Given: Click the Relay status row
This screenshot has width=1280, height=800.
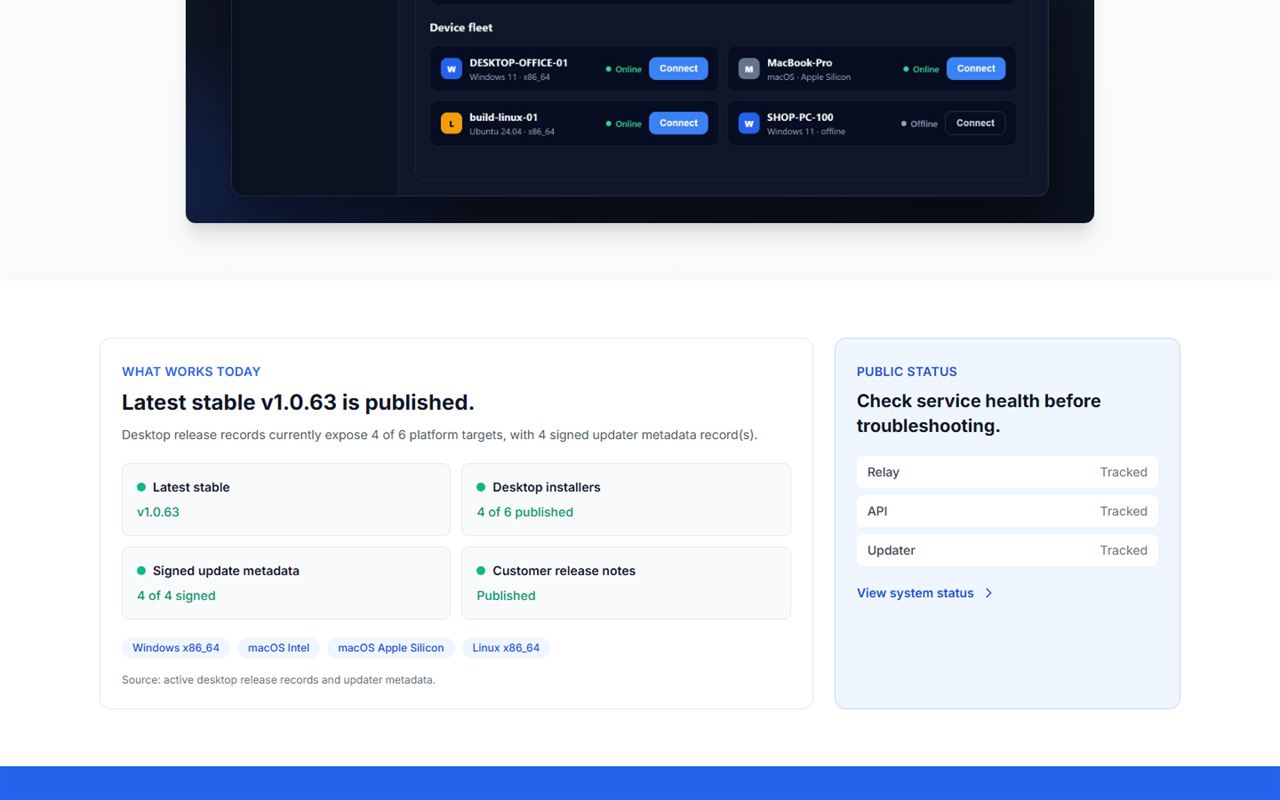Looking at the screenshot, I should coord(1007,472).
